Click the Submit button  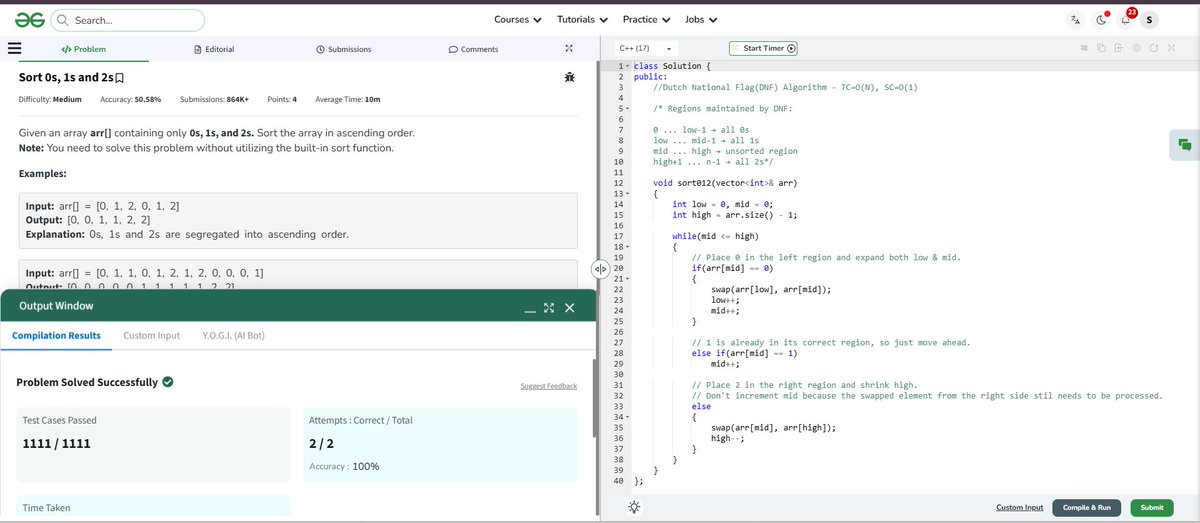pos(1152,507)
